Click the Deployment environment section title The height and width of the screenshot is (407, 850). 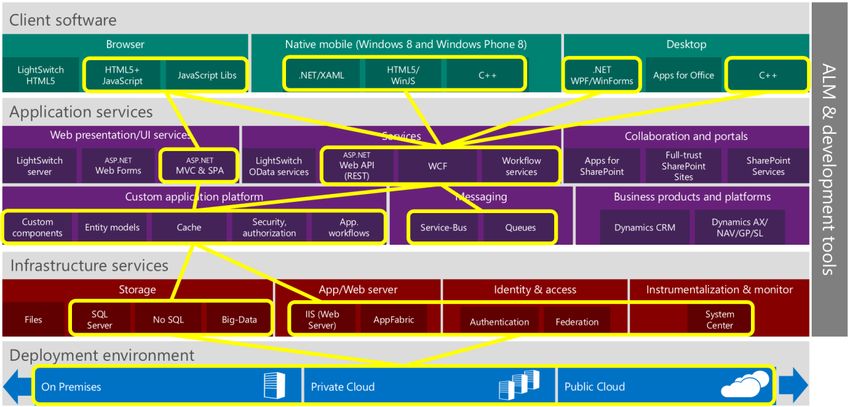102,356
